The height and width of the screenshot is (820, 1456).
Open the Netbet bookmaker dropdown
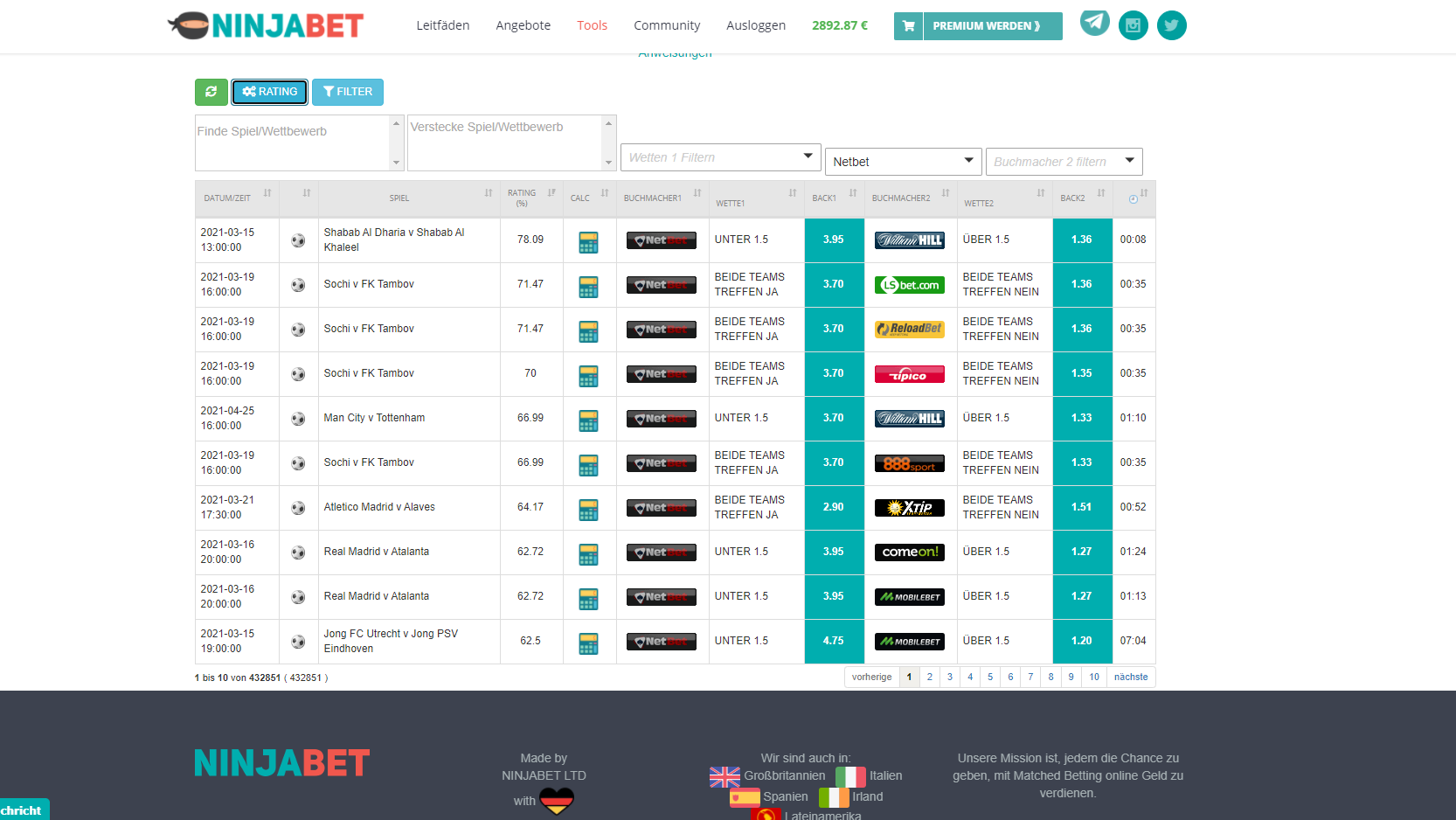pos(904,162)
